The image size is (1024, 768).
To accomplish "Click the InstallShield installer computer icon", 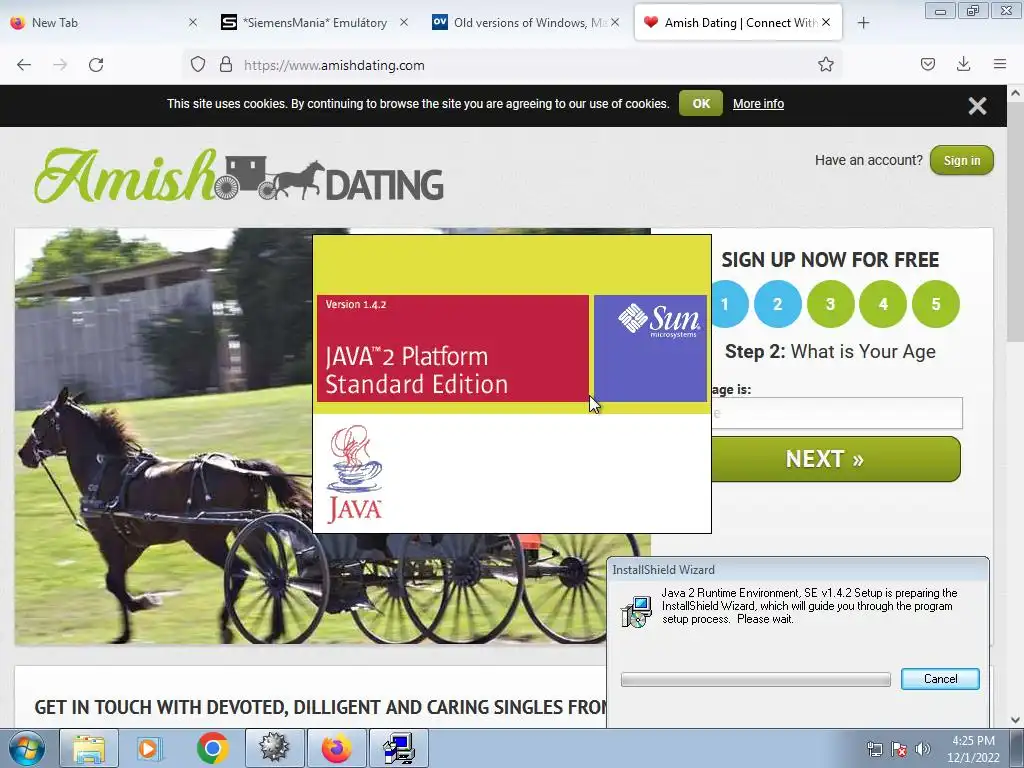I will tap(635, 612).
